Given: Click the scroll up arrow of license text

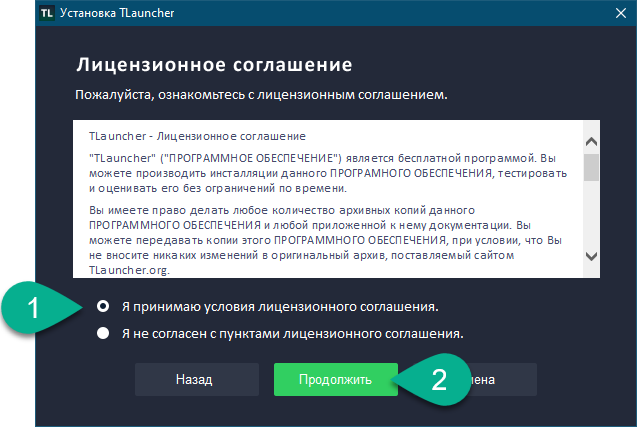Looking at the screenshot, I should 590,141.
